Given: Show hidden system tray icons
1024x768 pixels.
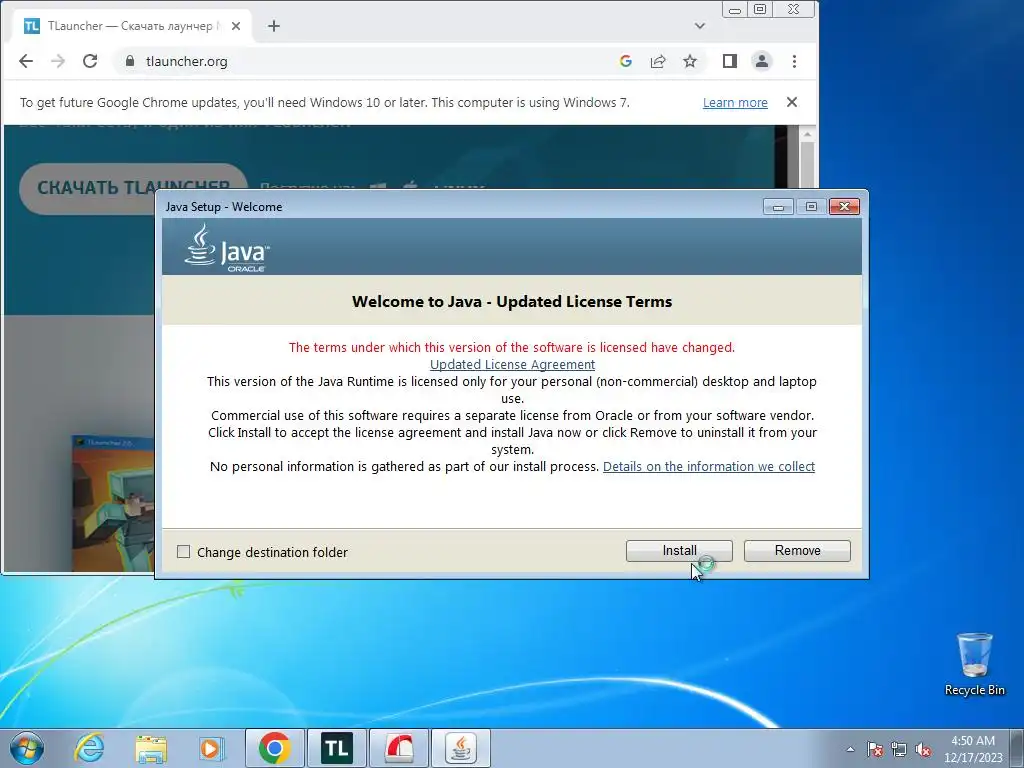Looking at the screenshot, I should (x=850, y=749).
